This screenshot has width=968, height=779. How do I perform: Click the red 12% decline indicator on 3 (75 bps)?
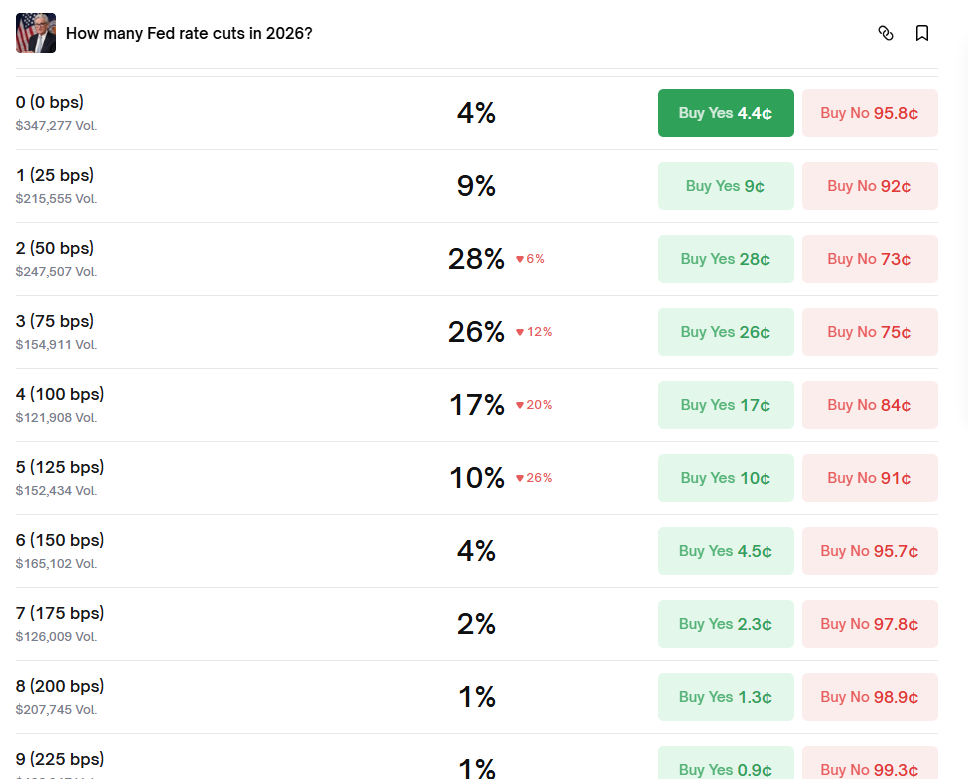(x=533, y=331)
